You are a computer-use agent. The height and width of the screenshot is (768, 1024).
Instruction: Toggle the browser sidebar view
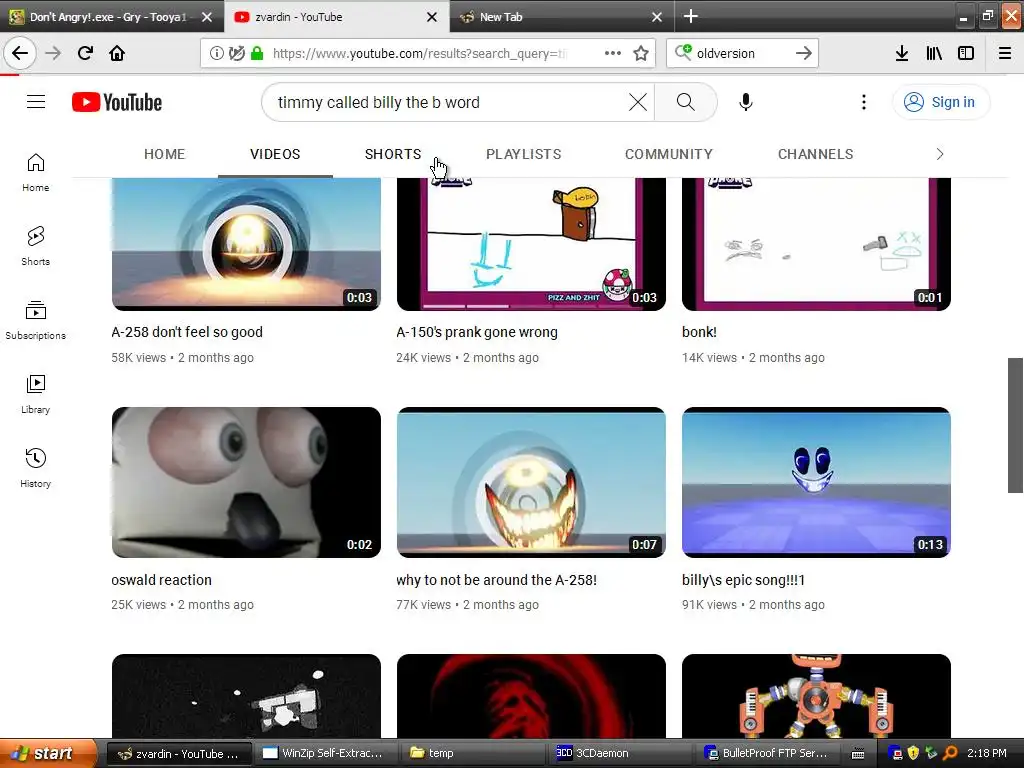pyautogui.click(x=966, y=53)
